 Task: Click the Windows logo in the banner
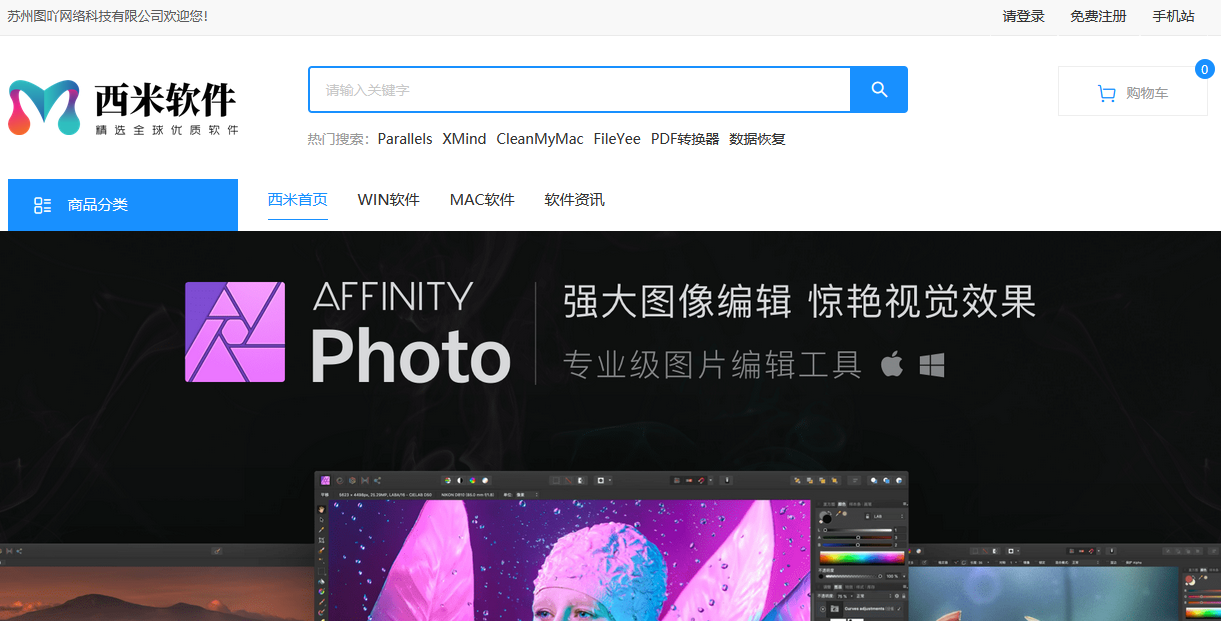click(x=931, y=365)
